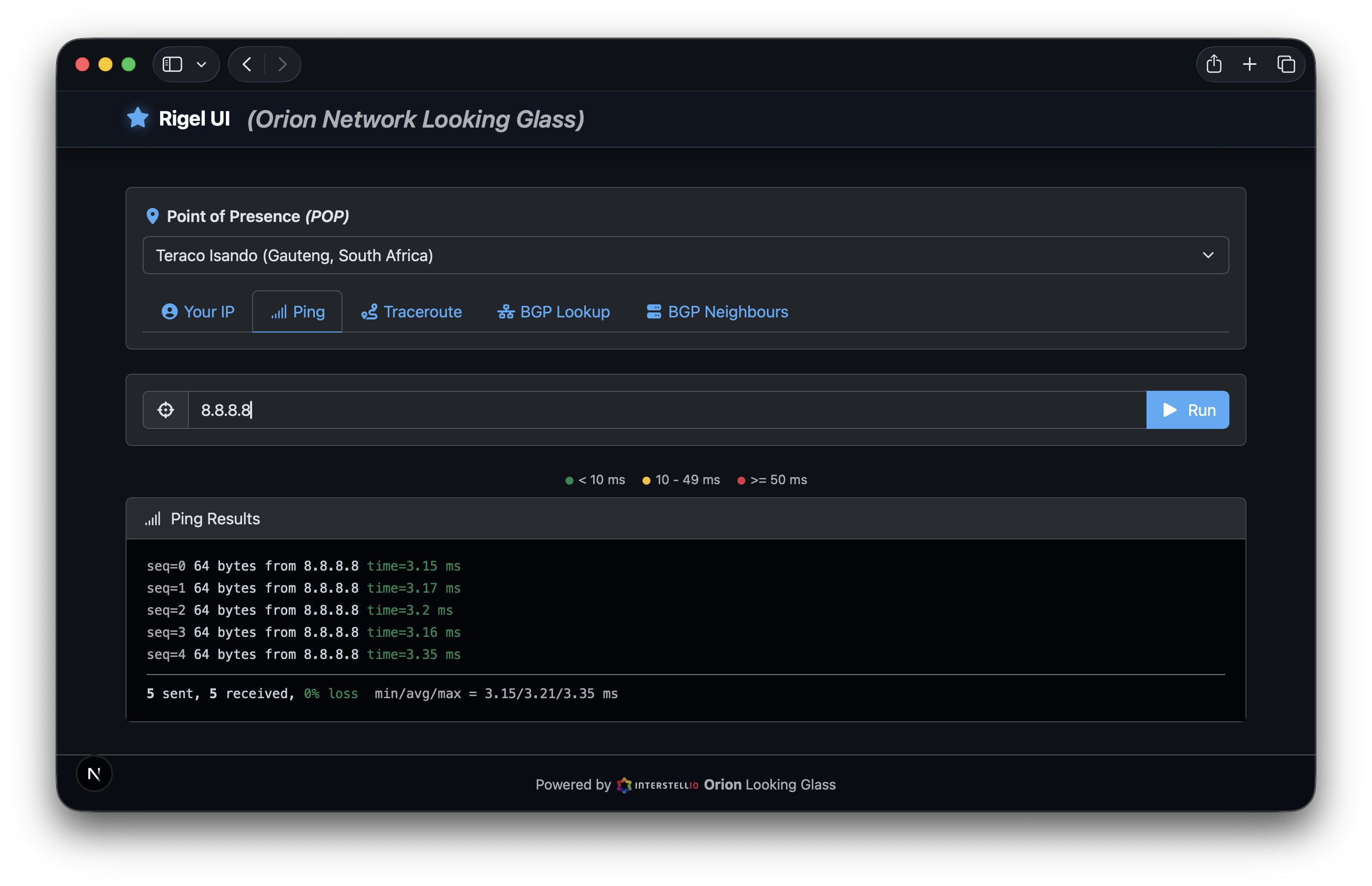Image resolution: width=1372 pixels, height=886 pixels.
Task: Click the min/avg/max statistics text
Action: pos(497,694)
